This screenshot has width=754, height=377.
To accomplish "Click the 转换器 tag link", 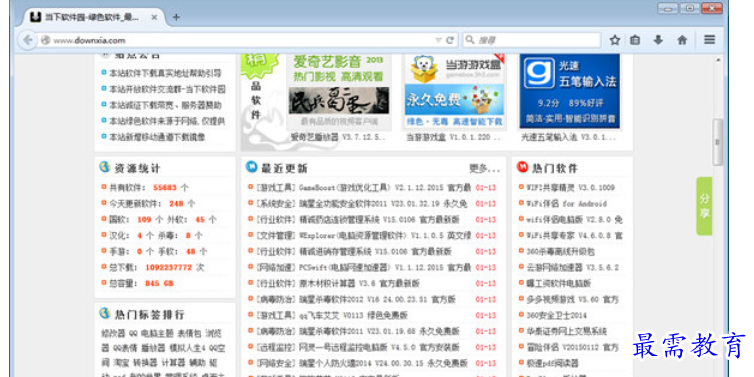I will [x=145, y=362].
